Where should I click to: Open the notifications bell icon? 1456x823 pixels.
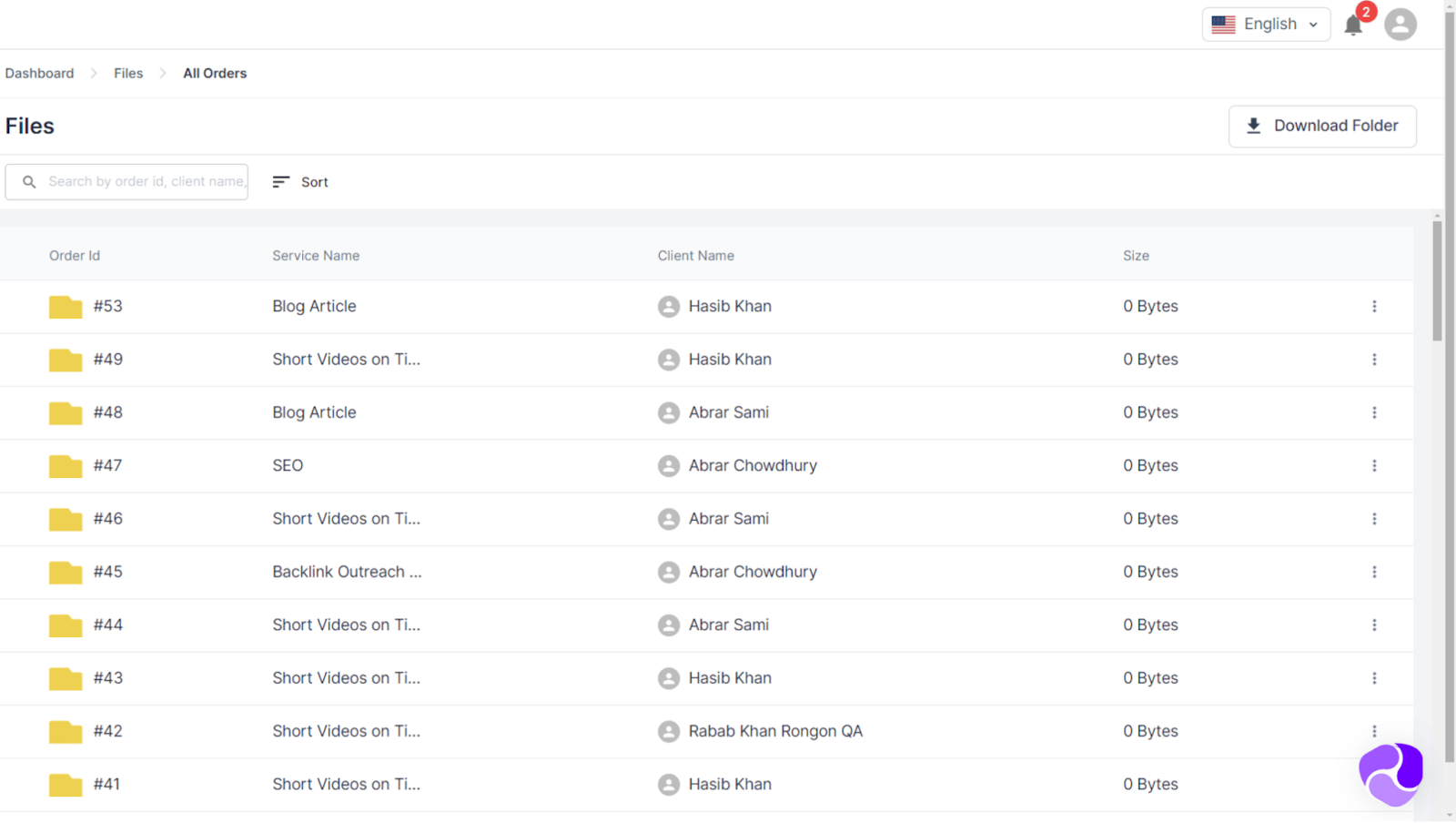[1353, 25]
